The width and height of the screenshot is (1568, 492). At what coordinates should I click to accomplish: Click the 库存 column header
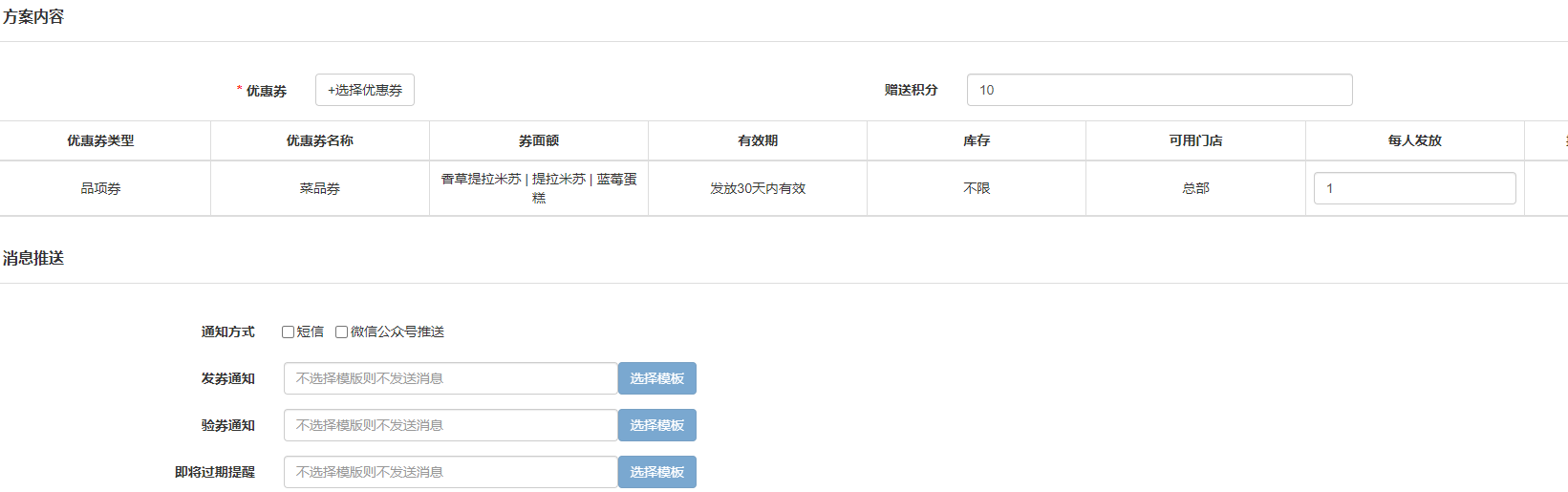point(976,140)
